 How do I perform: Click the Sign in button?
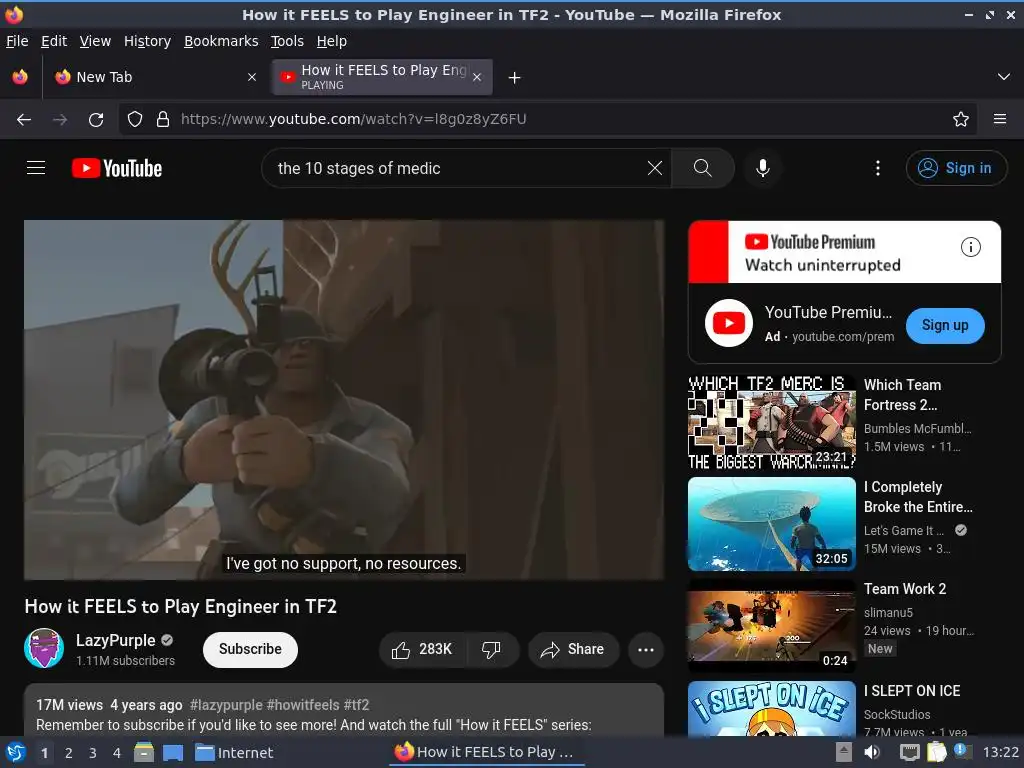tap(956, 168)
